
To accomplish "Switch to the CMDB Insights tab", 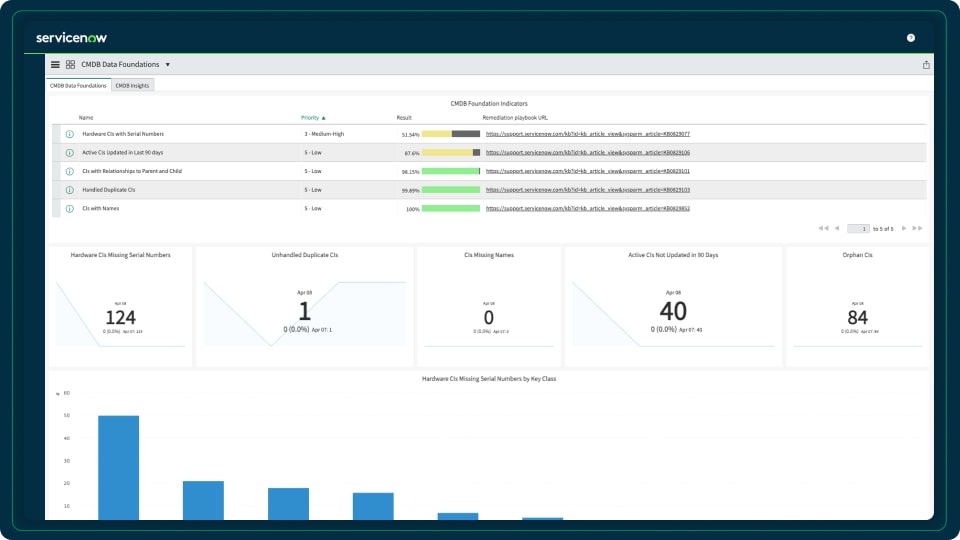I will [132, 86].
